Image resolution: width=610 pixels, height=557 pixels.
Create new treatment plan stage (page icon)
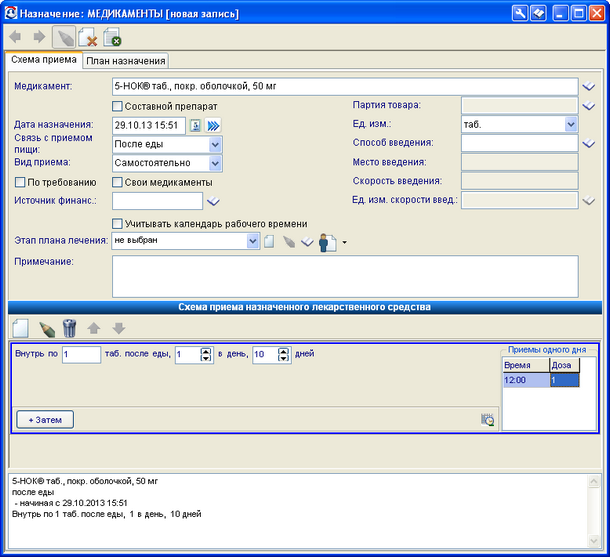[269, 242]
